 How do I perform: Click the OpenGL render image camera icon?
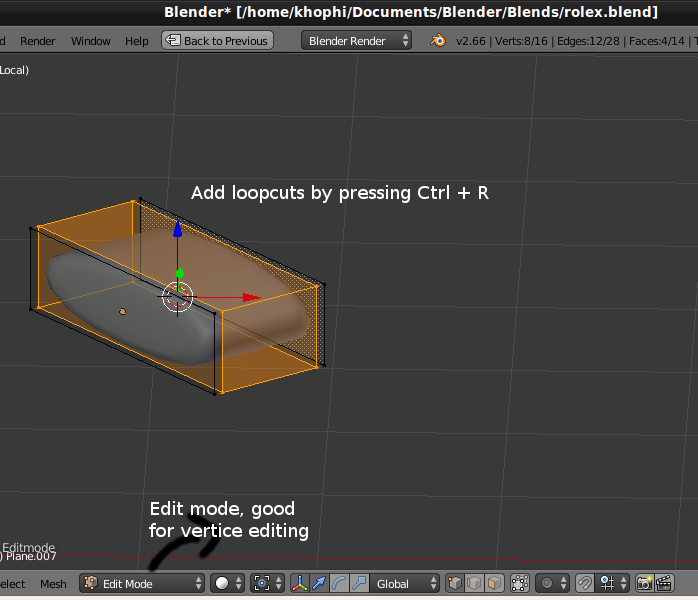point(644,584)
